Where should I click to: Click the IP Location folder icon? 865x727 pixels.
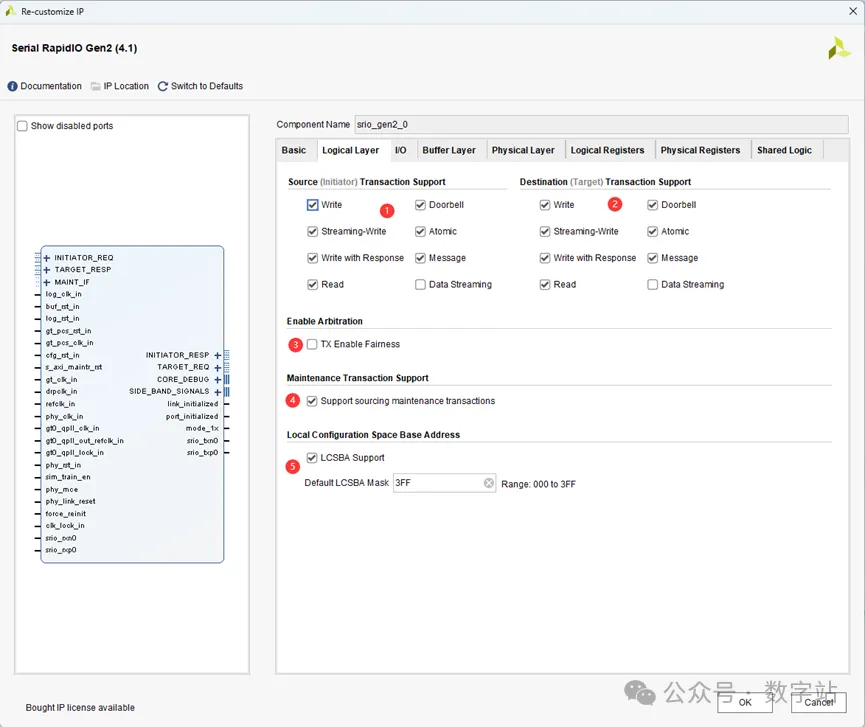(x=95, y=86)
